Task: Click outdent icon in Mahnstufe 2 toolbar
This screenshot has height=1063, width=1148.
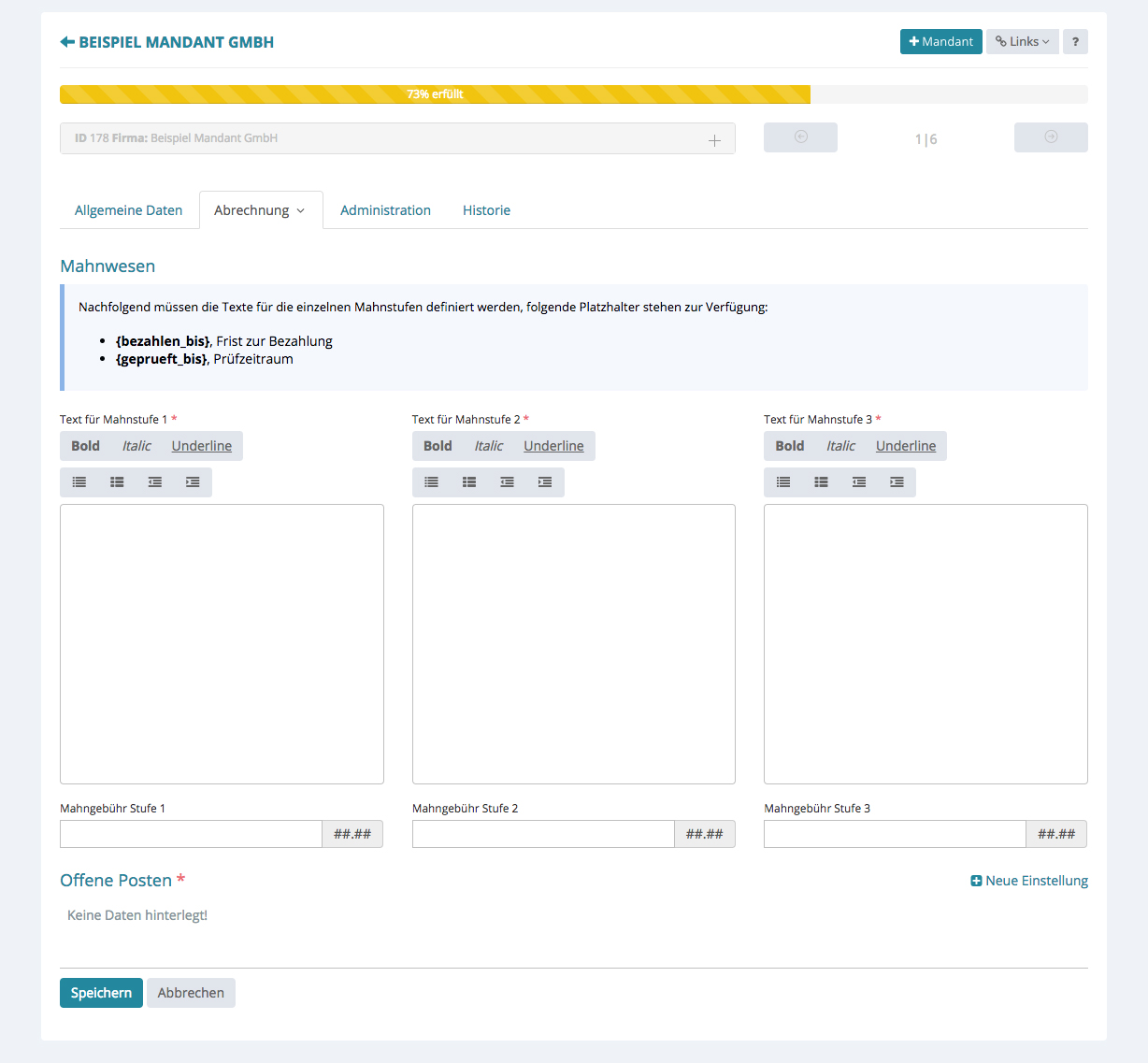Action: pyautogui.click(x=507, y=482)
